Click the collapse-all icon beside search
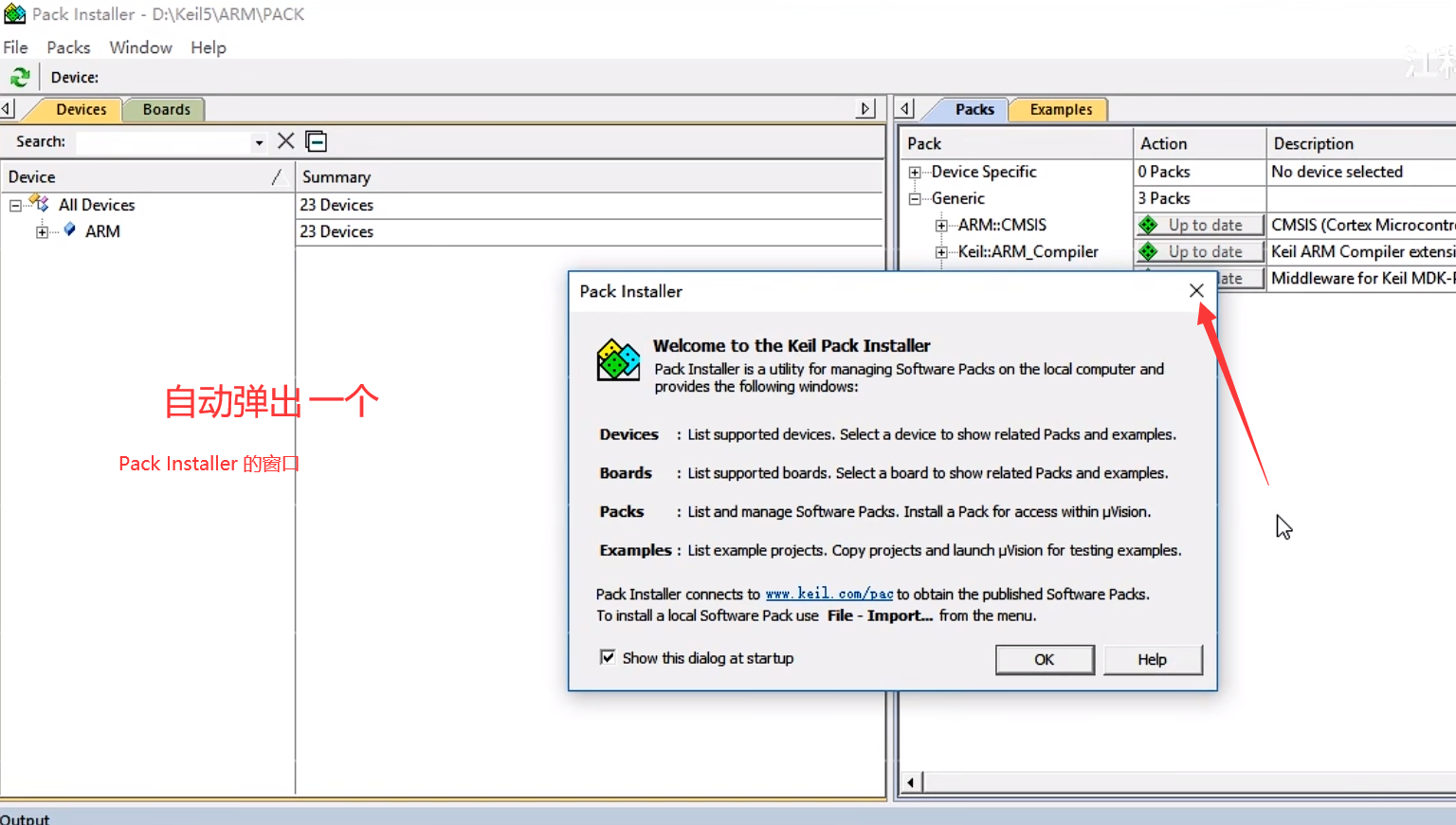This screenshot has height=825, width=1456. point(317,141)
